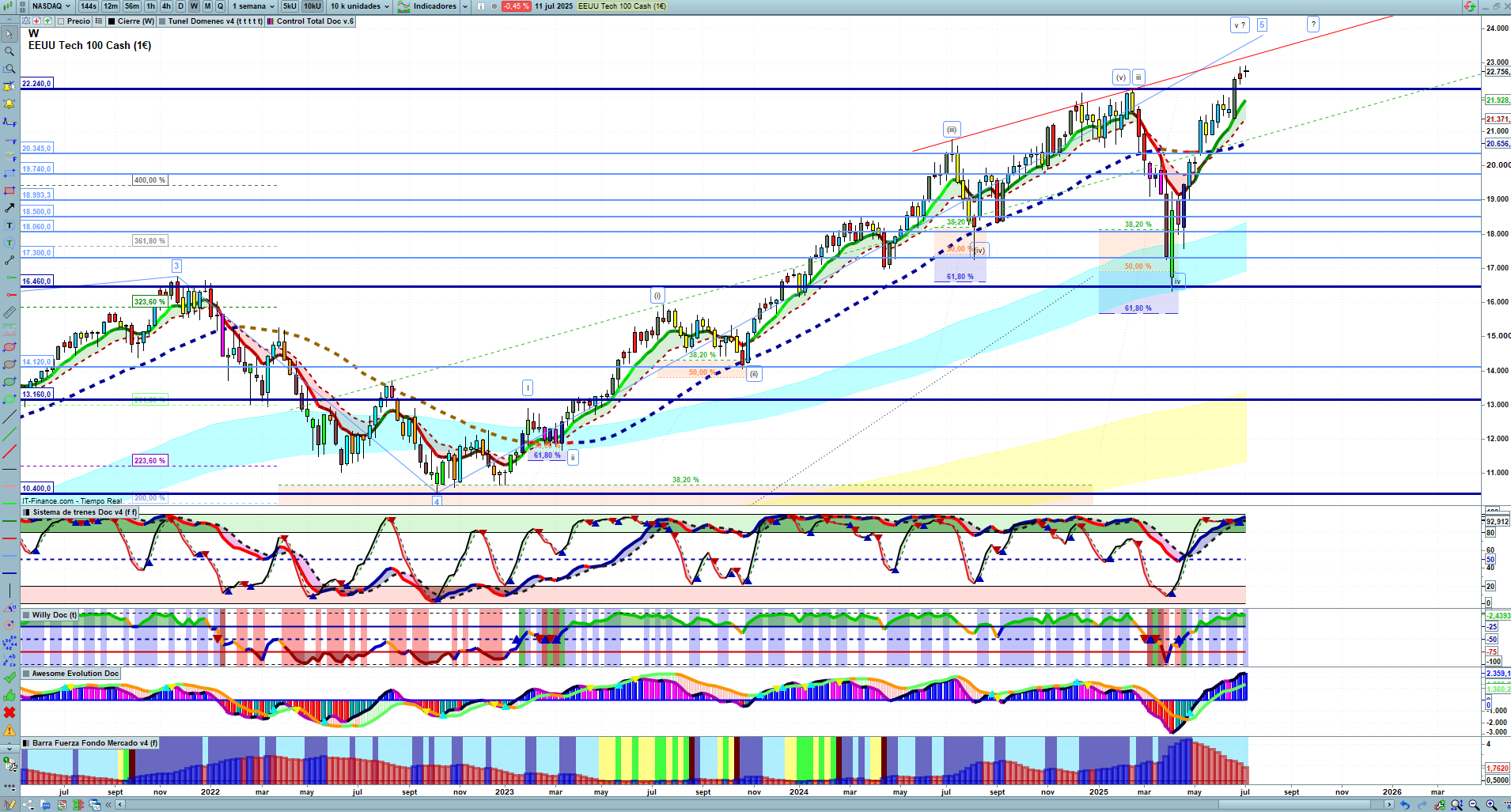
Task: Toggle the 10kU history units button
Action: click(312, 6)
